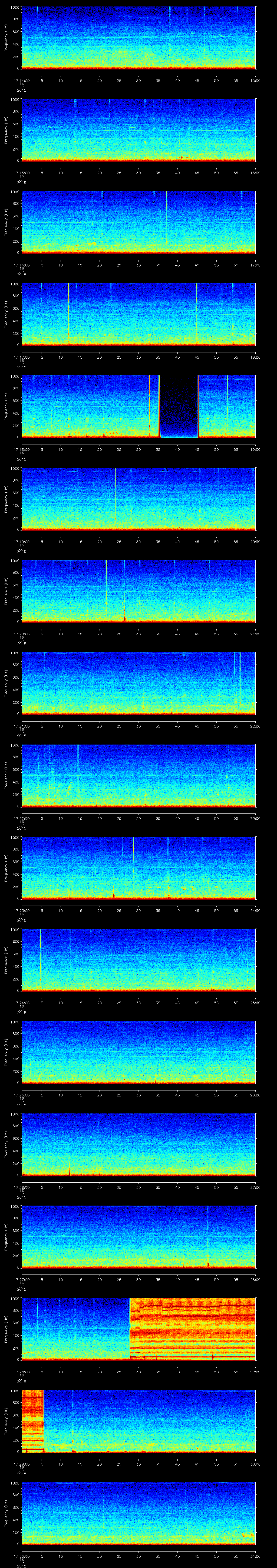Click the 45 second tick under the 17:28:00 panel
277x1568 pixels.
[x=197, y=1372]
